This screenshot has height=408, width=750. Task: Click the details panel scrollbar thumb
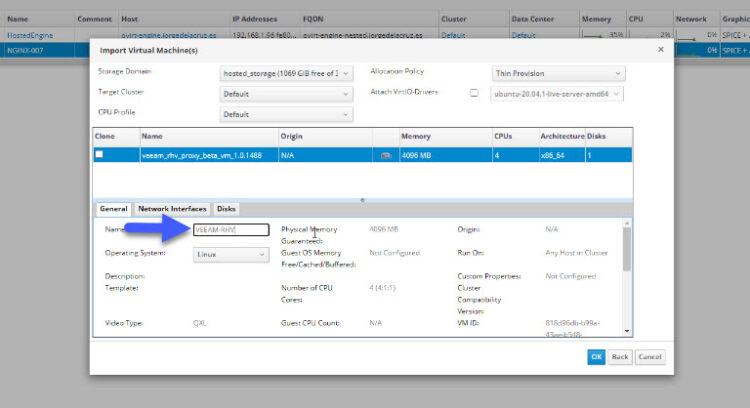(x=627, y=249)
